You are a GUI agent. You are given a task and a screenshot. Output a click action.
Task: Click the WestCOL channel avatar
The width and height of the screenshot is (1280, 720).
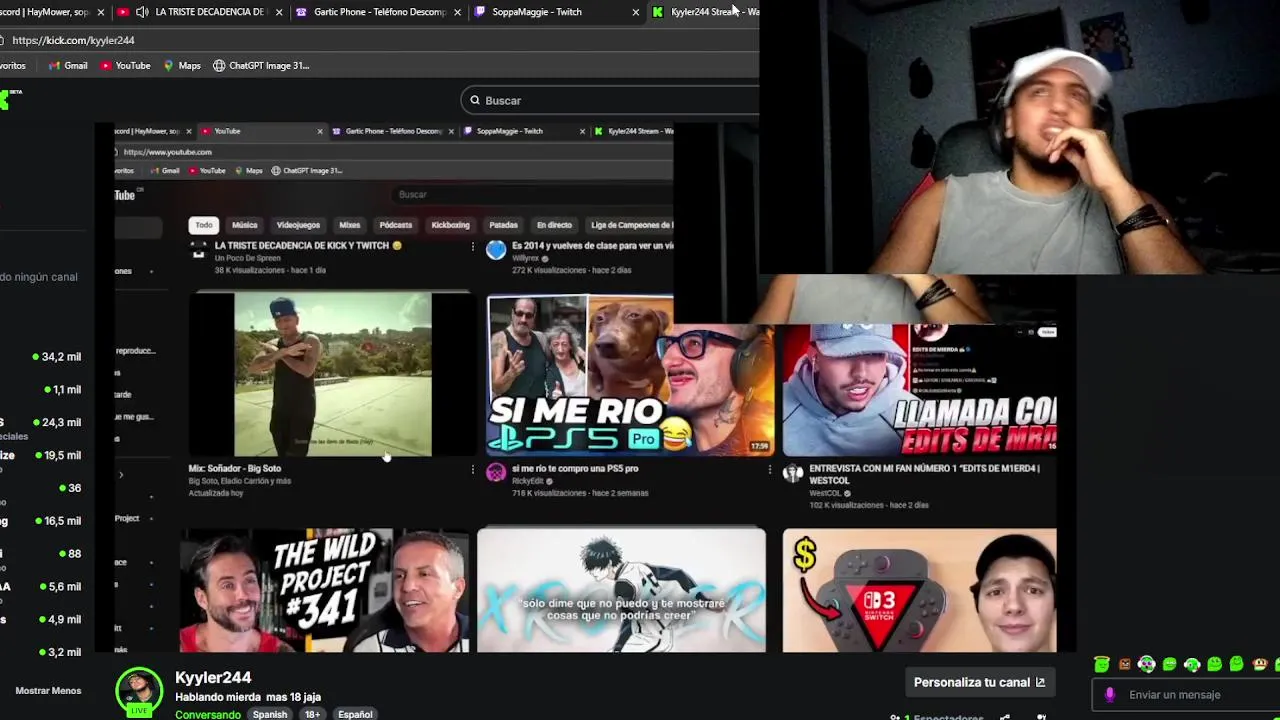[793, 473]
